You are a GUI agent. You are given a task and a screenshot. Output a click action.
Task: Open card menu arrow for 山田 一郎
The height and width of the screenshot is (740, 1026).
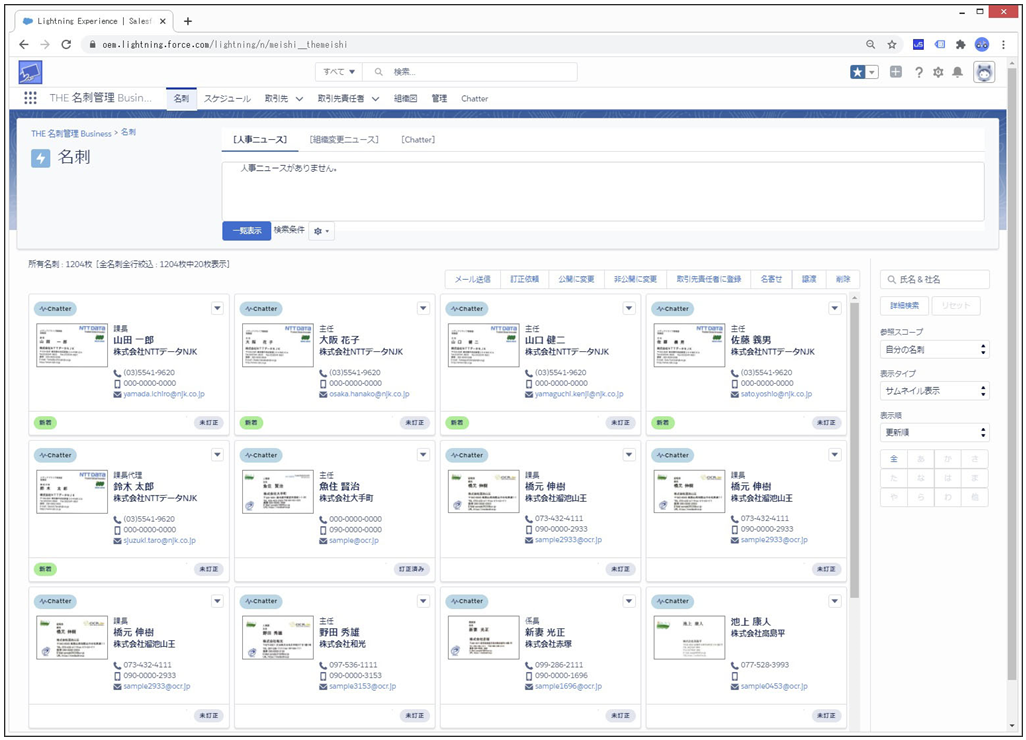click(218, 308)
